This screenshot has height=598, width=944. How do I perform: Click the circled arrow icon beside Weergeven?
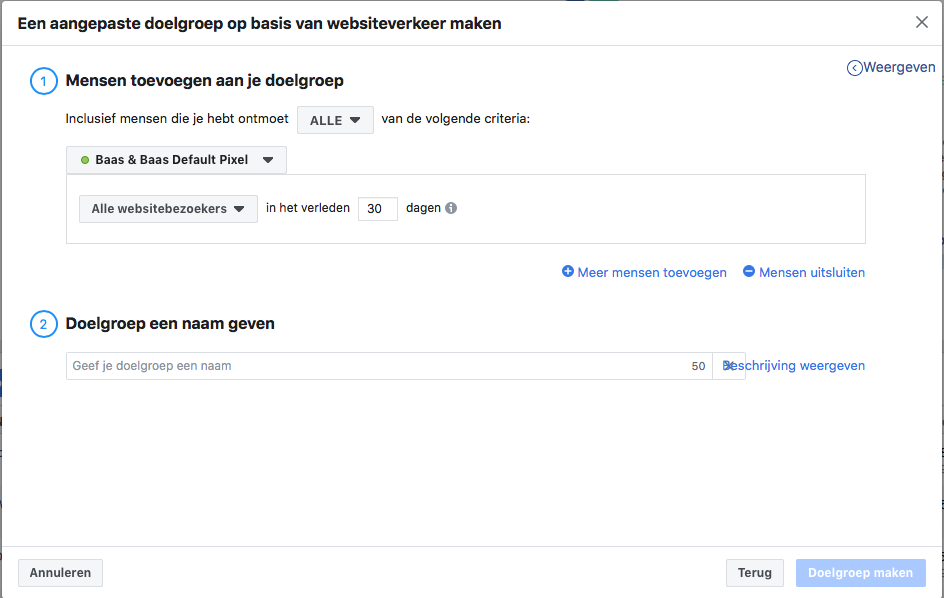854,68
